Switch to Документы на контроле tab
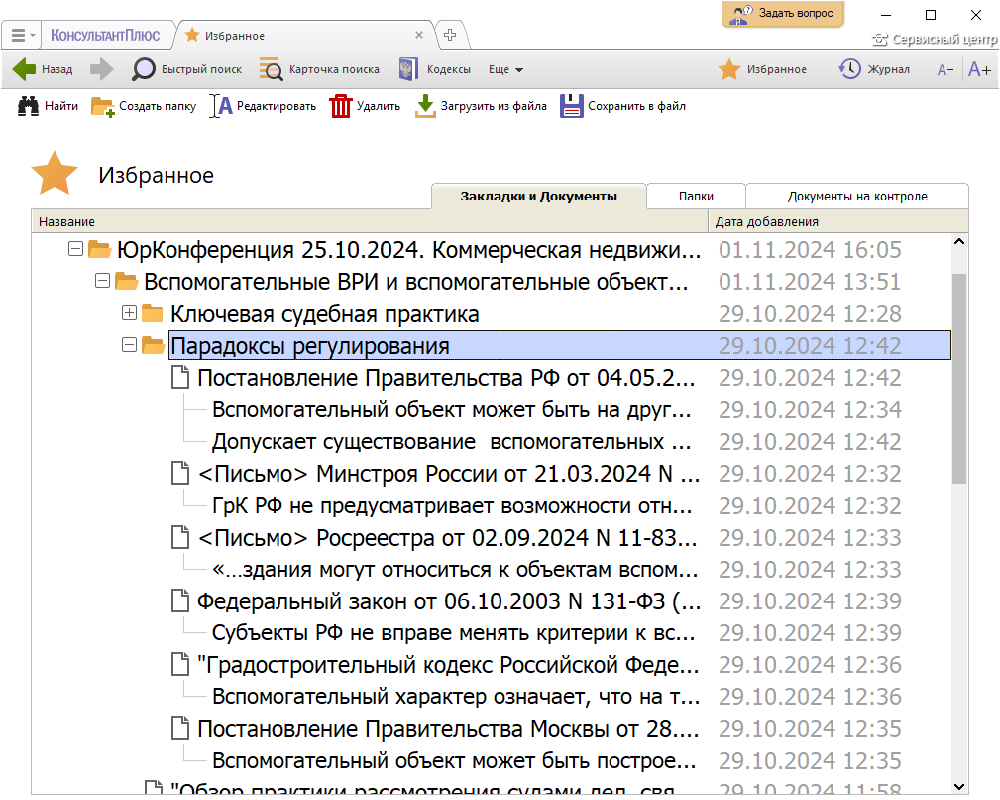Screen dimensions: 1000x800 857,196
